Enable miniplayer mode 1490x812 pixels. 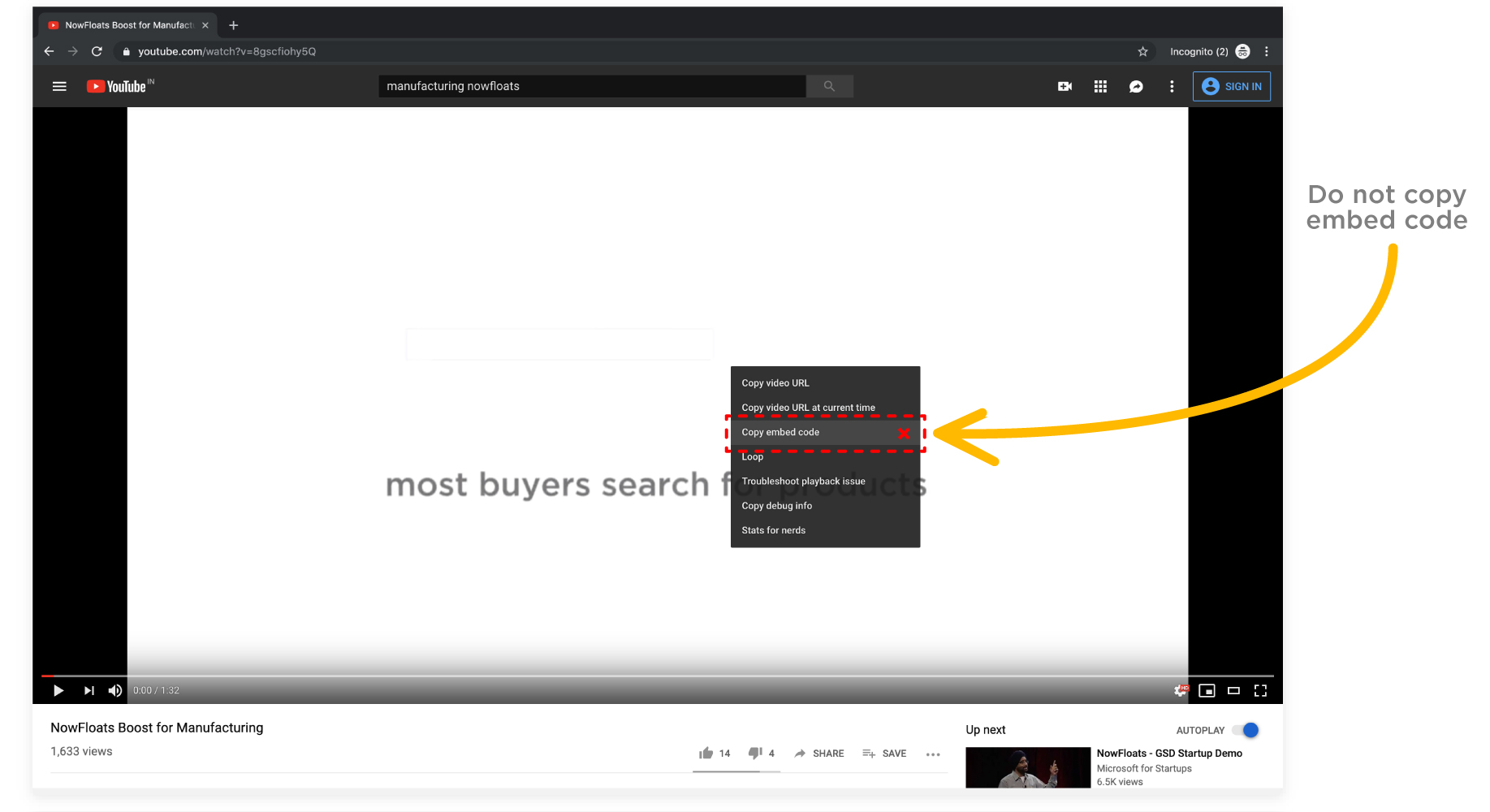point(1207,690)
